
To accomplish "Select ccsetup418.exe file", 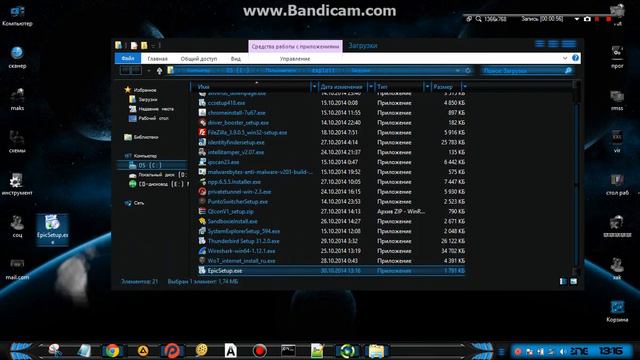I will [226, 103].
